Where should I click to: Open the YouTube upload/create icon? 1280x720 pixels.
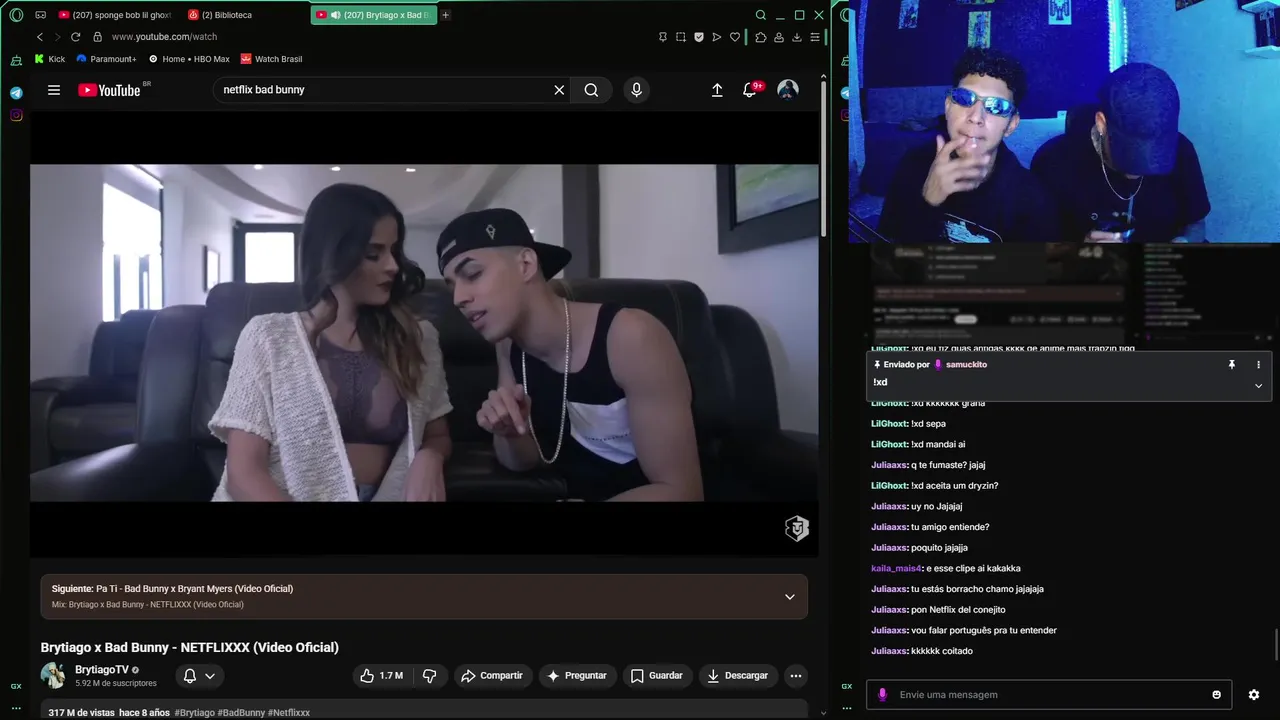click(x=717, y=90)
